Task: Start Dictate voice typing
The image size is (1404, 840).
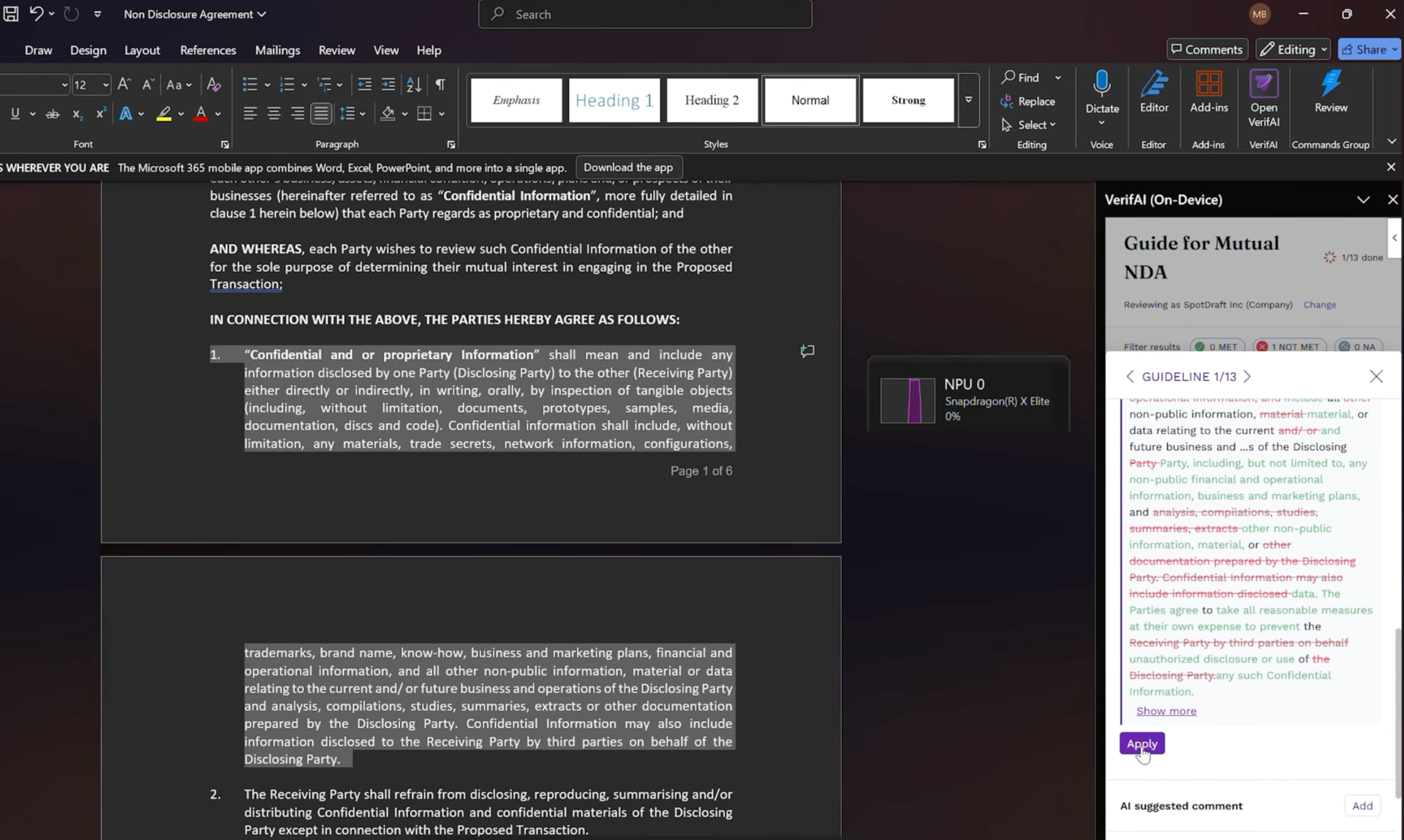Action: [1102, 94]
